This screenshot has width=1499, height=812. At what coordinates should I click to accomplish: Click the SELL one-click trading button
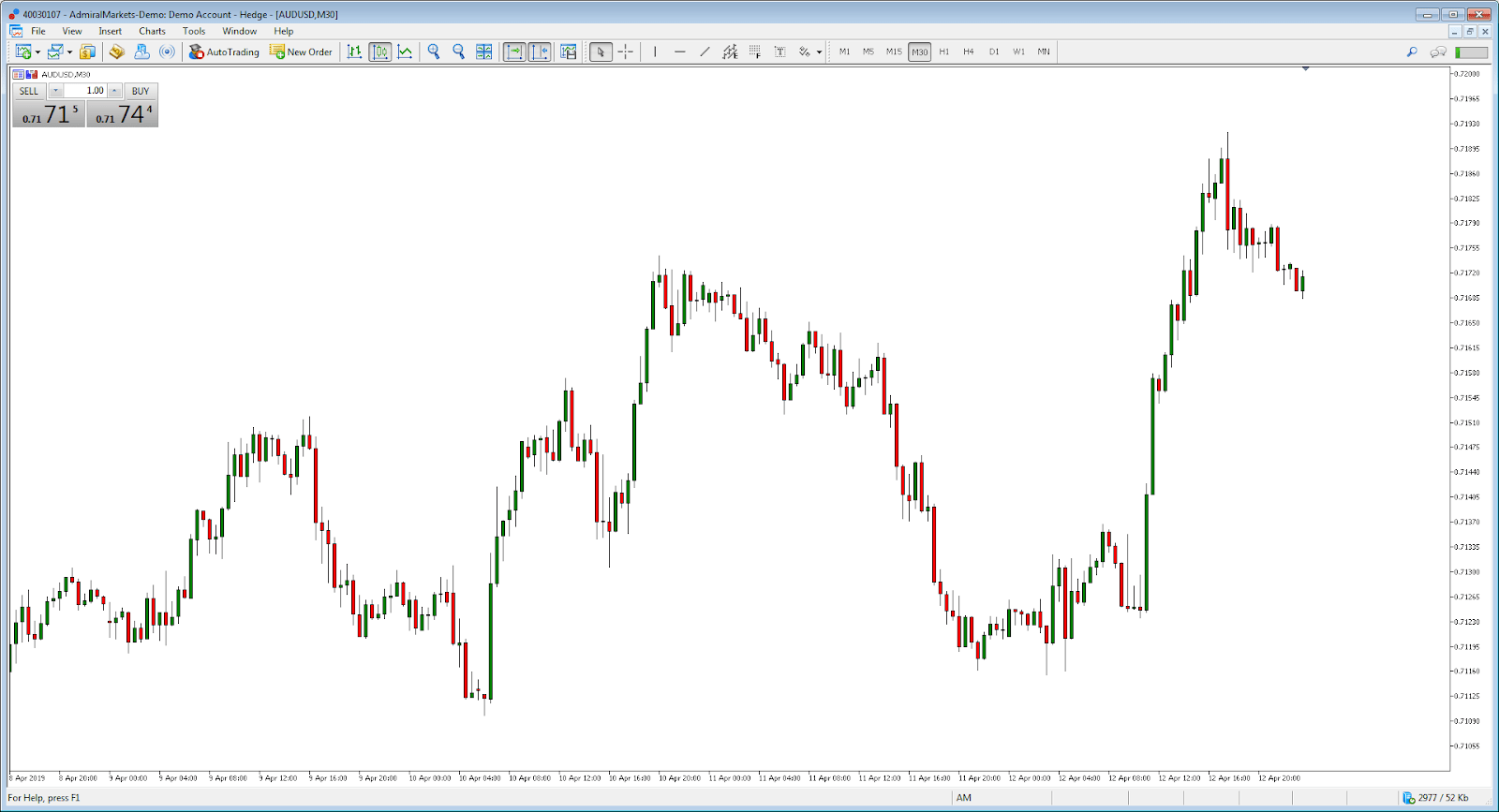click(x=29, y=91)
